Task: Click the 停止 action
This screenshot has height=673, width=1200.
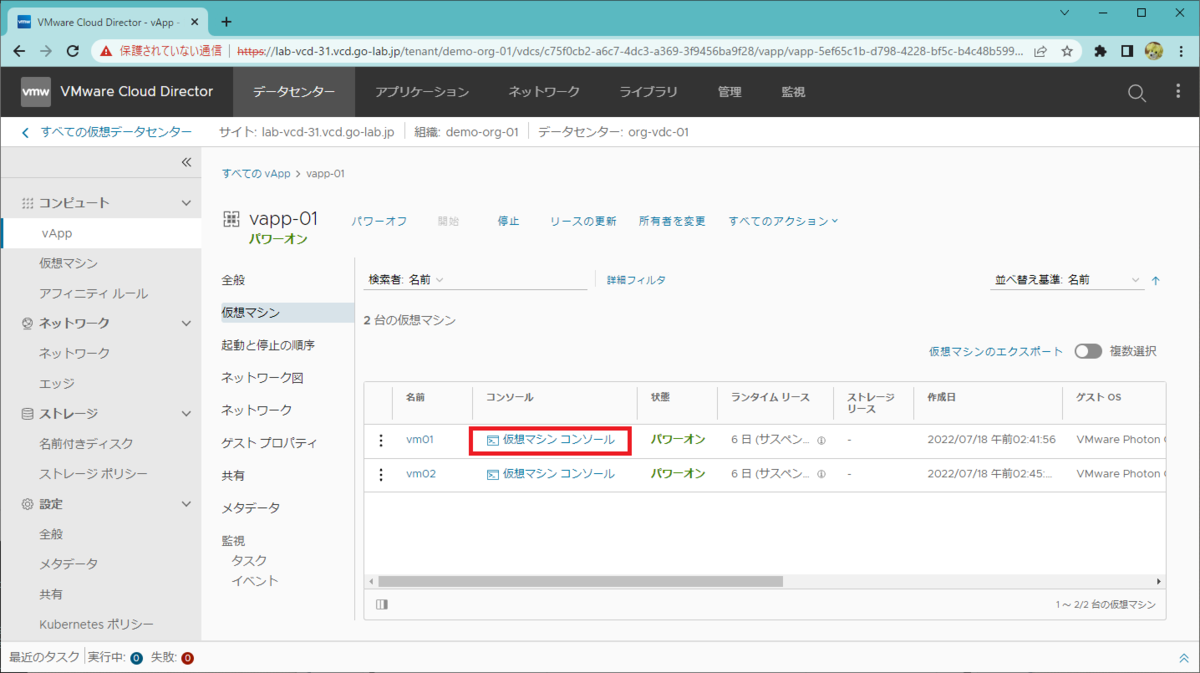Action: (x=508, y=221)
